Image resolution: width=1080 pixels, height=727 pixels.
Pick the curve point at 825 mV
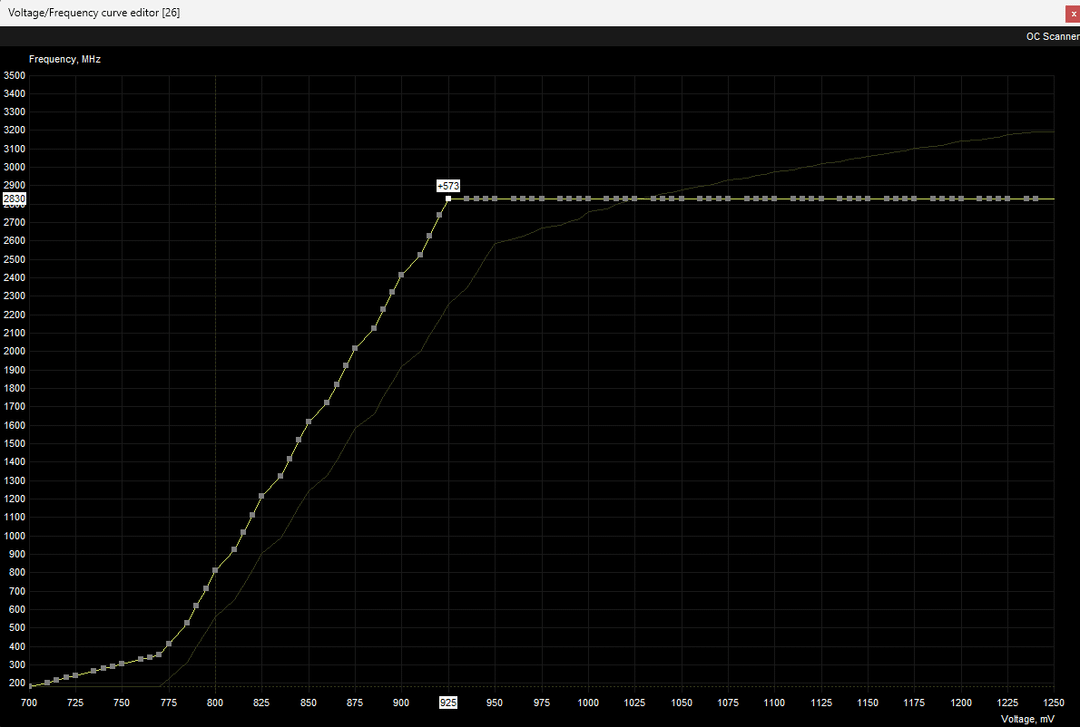click(x=262, y=496)
